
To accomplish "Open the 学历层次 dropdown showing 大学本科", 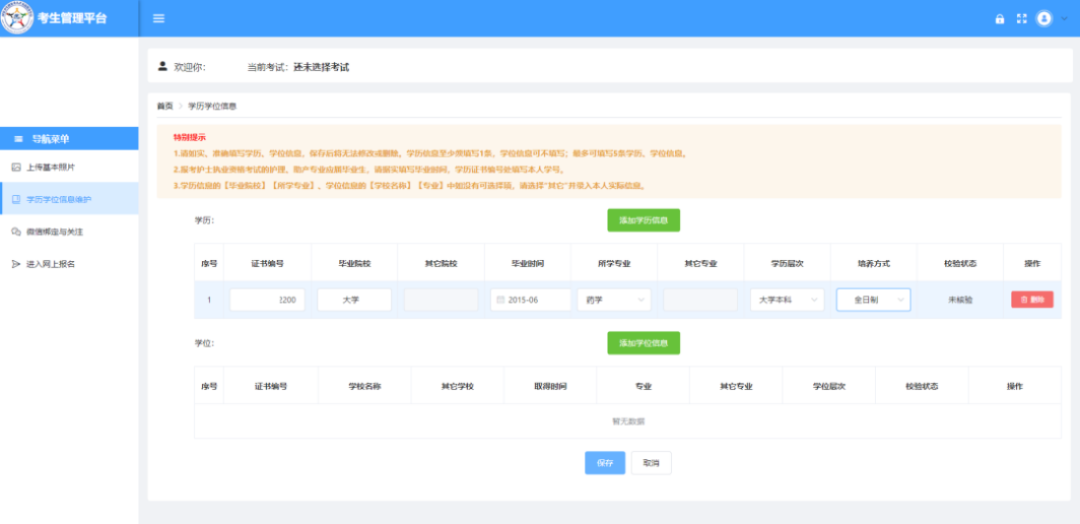I will click(787, 300).
